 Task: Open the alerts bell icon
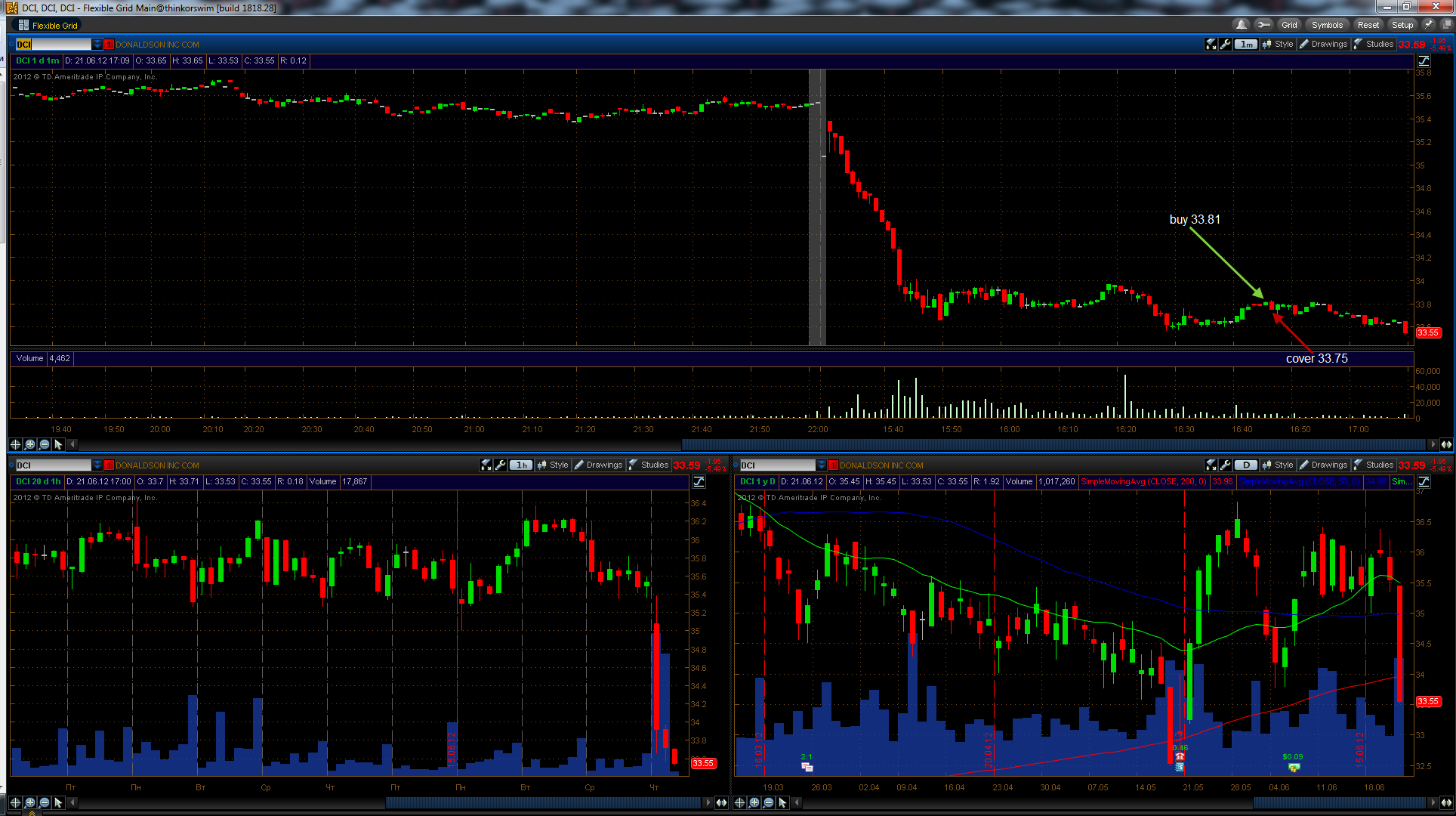1242,25
